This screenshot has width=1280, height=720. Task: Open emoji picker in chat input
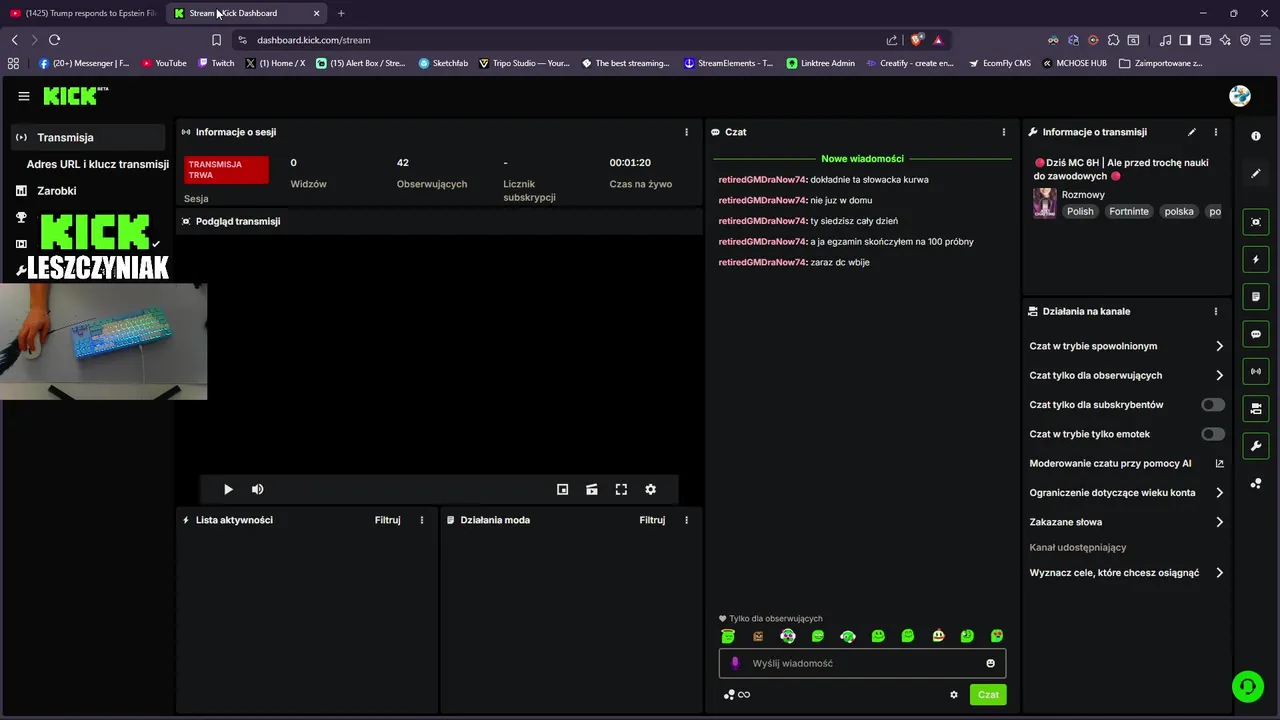tap(991, 663)
